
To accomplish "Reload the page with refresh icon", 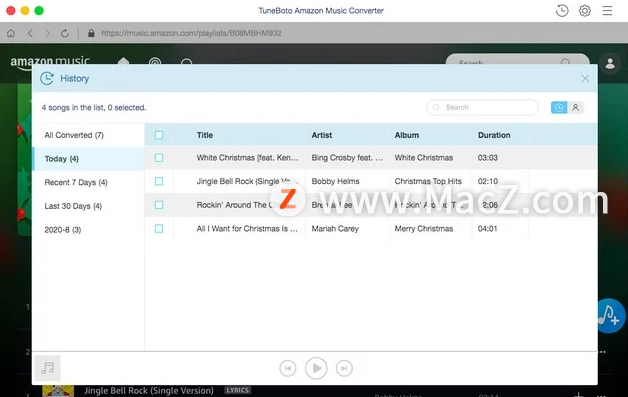I will click(65, 33).
